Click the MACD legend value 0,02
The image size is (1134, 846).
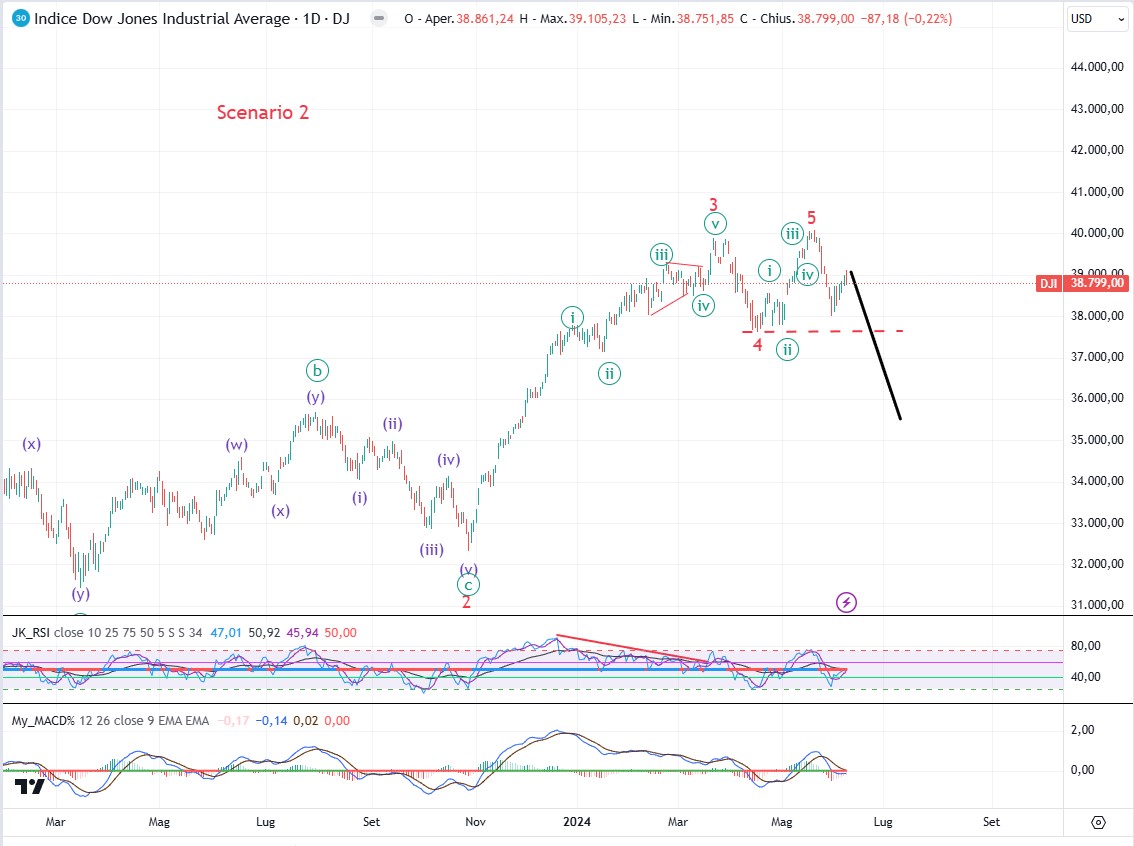[x=305, y=721]
